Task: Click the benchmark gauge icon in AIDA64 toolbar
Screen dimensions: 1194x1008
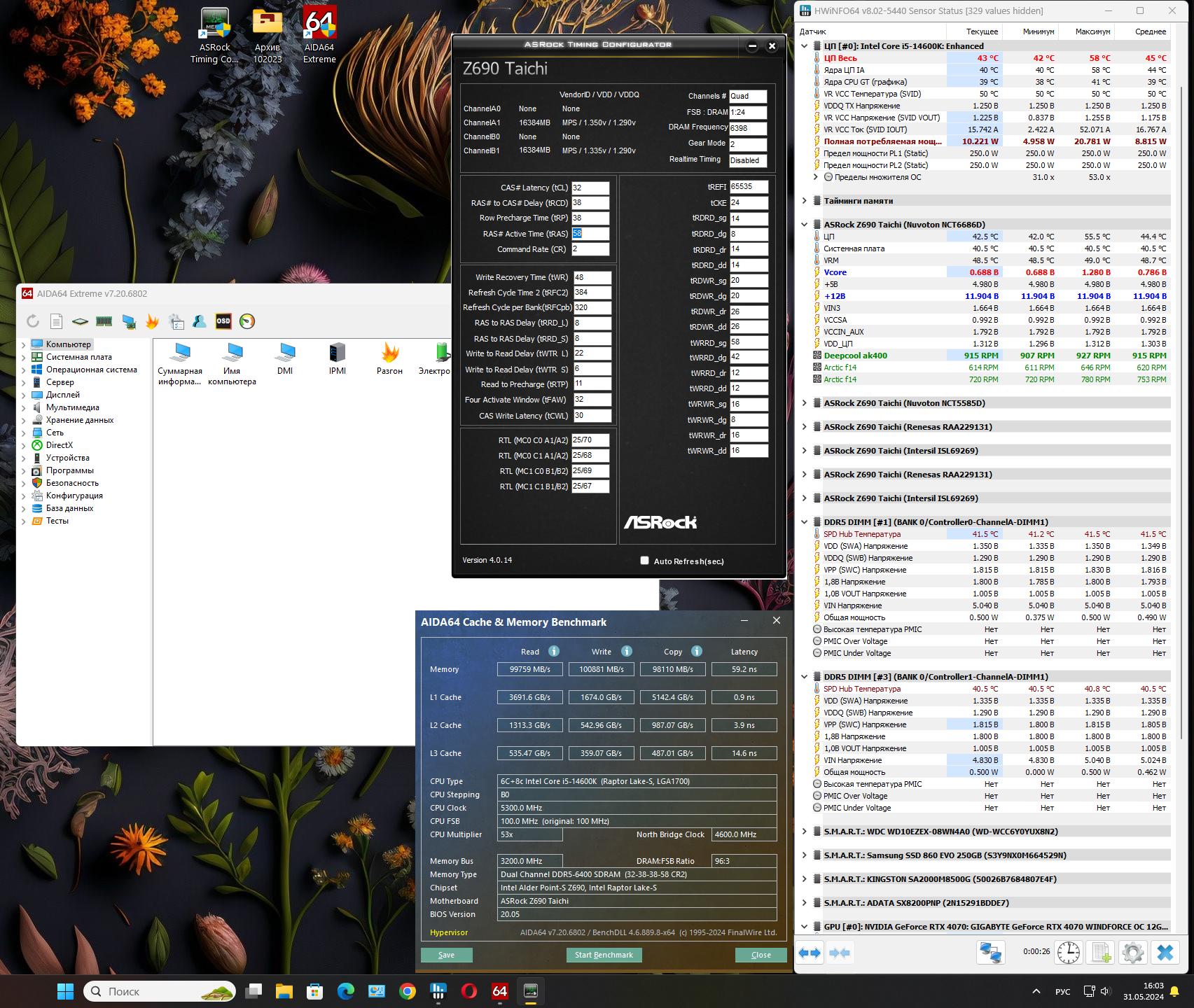Action: coord(247,321)
